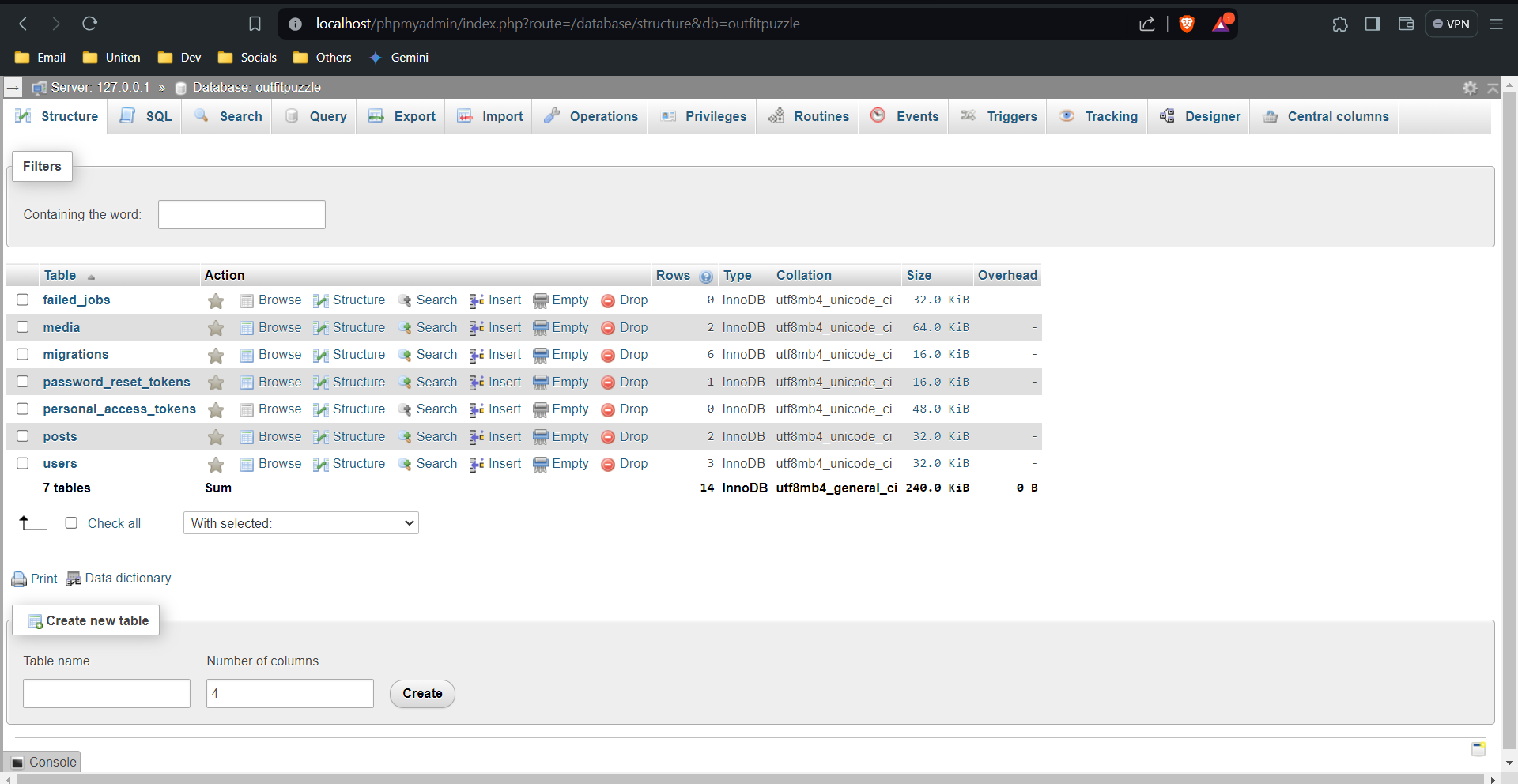Sort by the Table column header
The height and width of the screenshot is (784, 1518).
(x=60, y=275)
